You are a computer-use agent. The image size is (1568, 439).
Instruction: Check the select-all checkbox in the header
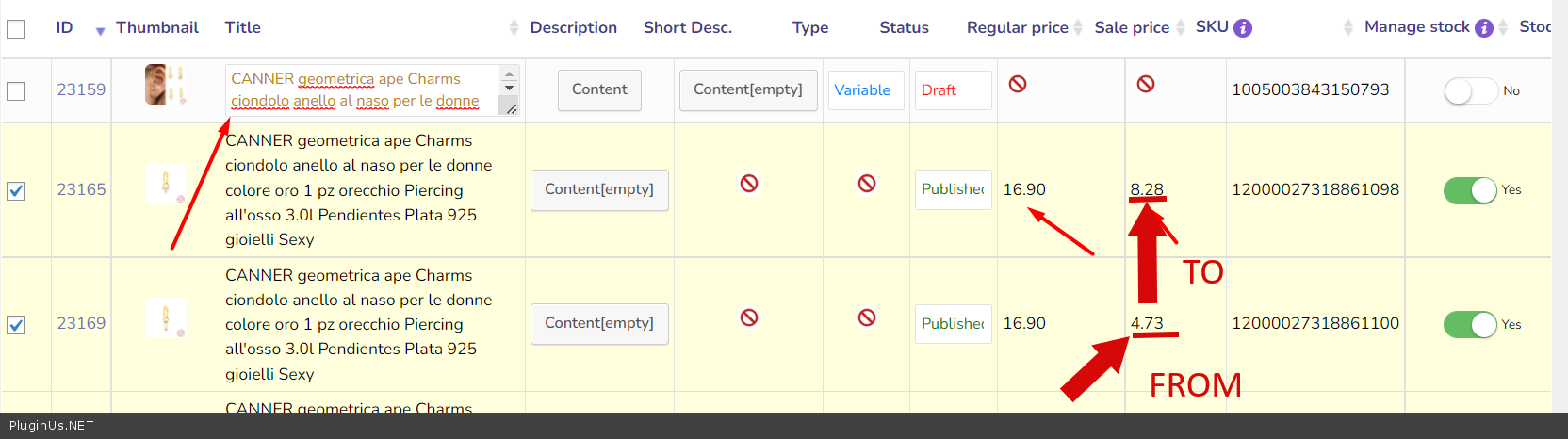coord(16,29)
